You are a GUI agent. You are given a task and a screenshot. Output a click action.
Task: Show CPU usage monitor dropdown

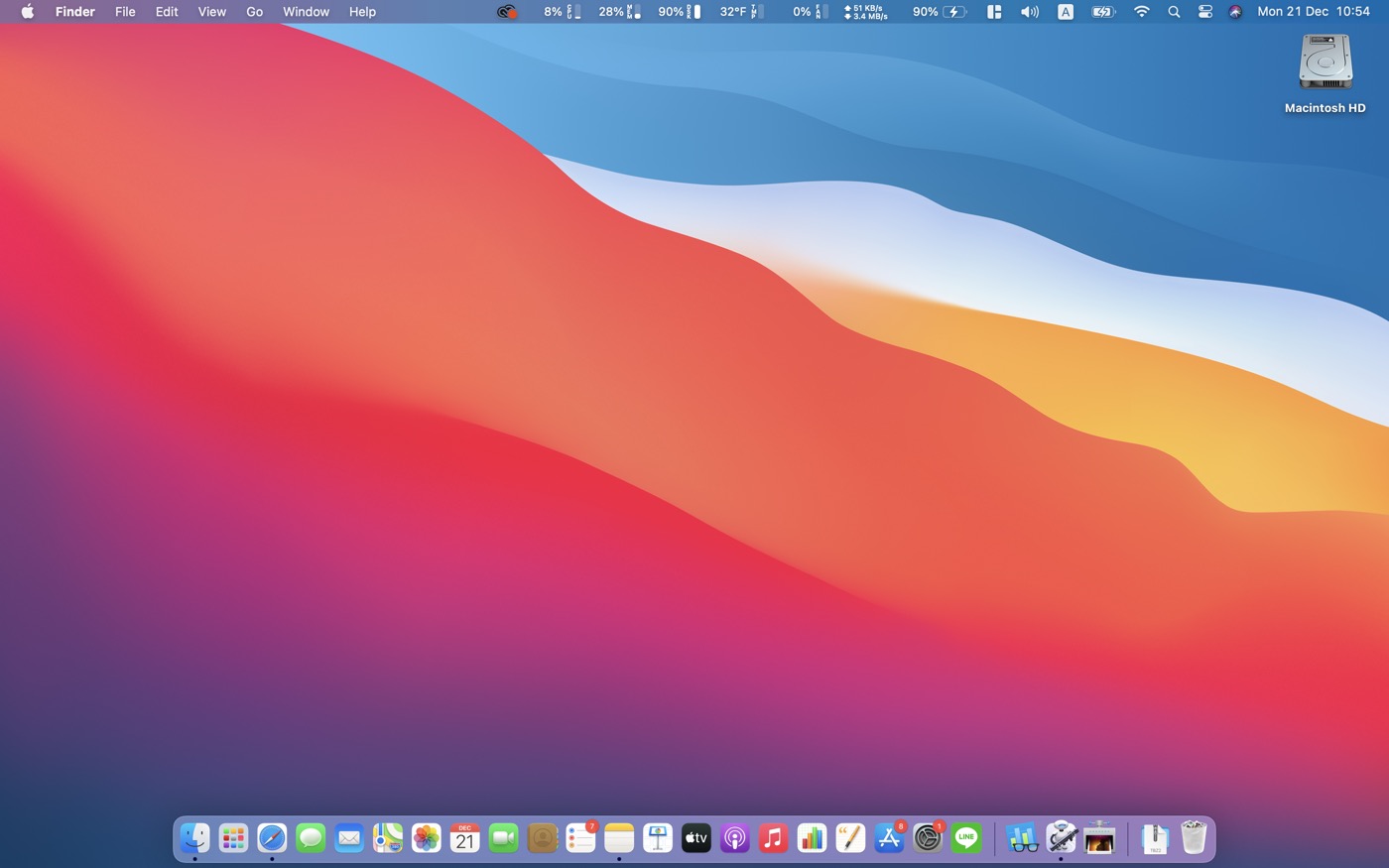pos(562,12)
